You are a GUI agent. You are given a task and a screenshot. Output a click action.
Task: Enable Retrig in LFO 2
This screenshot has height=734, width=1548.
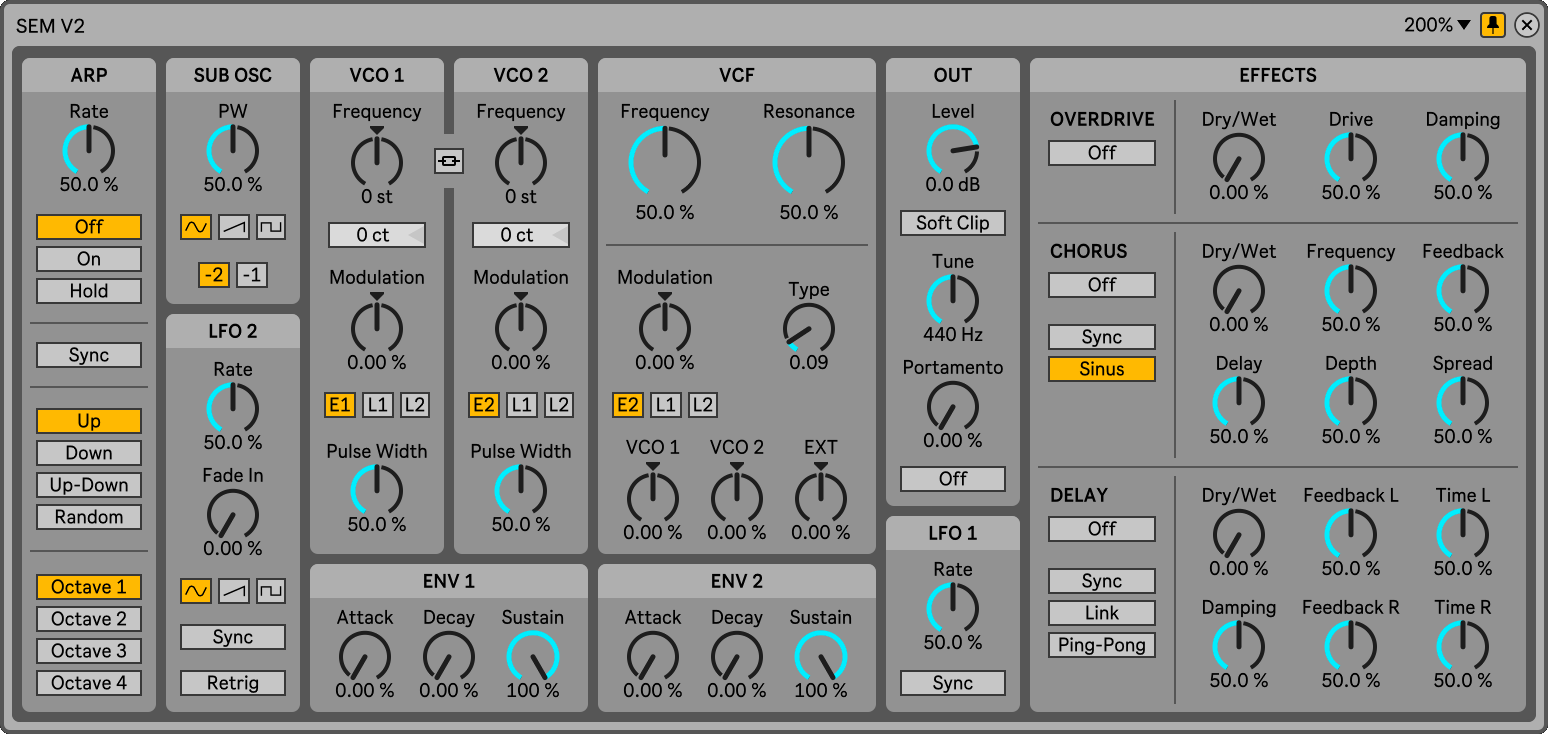pyautogui.click(x=233, y=683)
